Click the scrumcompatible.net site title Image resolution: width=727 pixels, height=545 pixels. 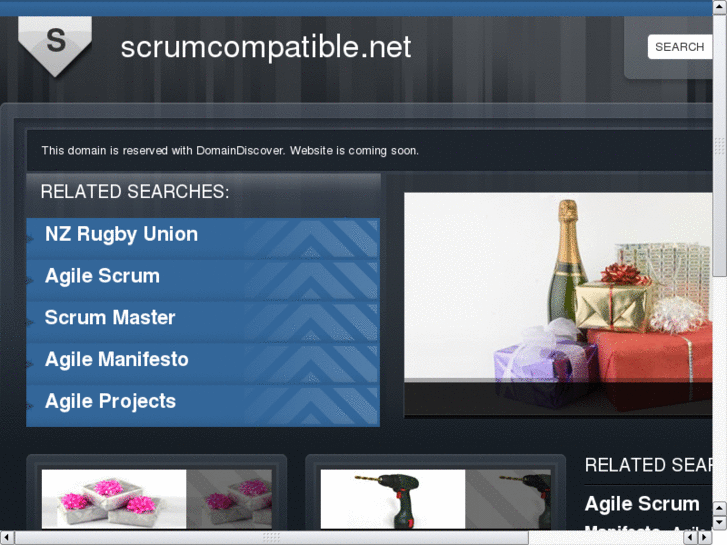(x=266, y=47)
